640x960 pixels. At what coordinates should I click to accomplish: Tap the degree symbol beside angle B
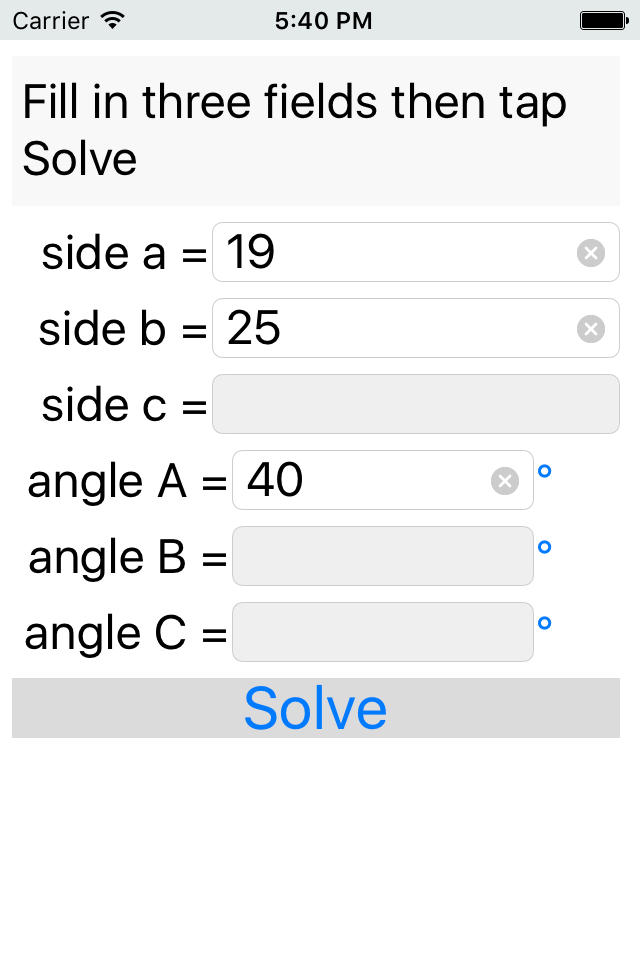(x=544, y=547)
